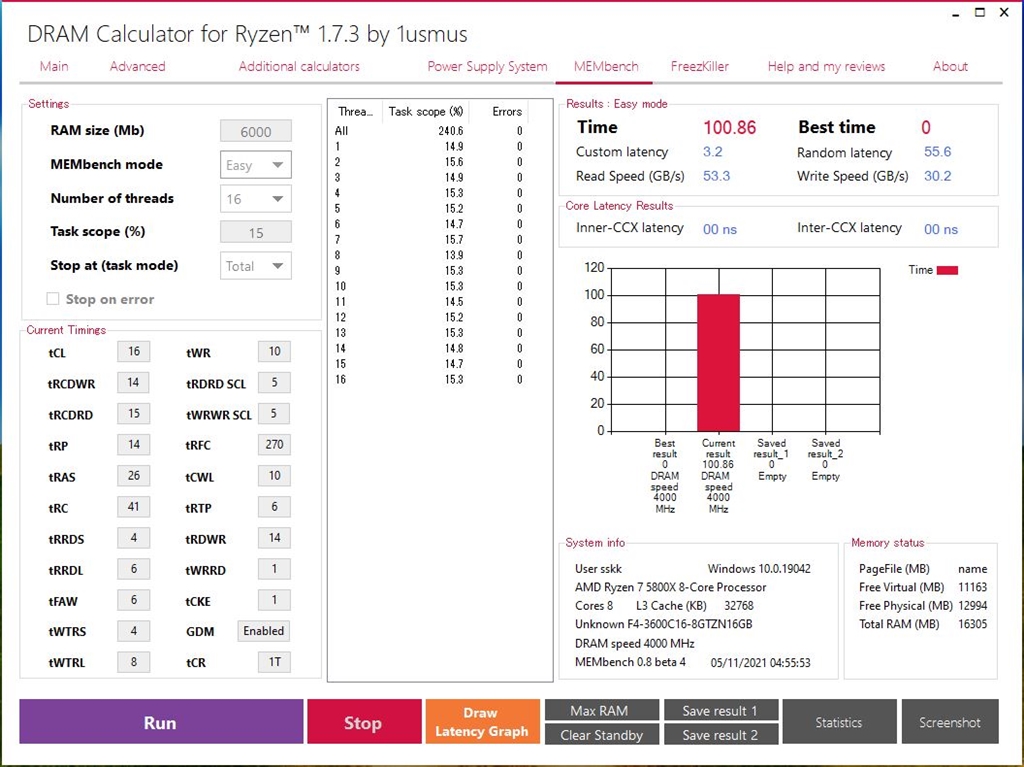This screenshot has height=767, width=1024.
Task: Click Total RAM value 16305
Action: 972,624
